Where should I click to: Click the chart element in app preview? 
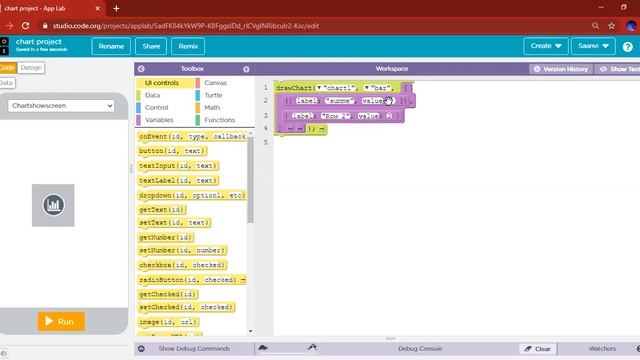click(53, 205)
